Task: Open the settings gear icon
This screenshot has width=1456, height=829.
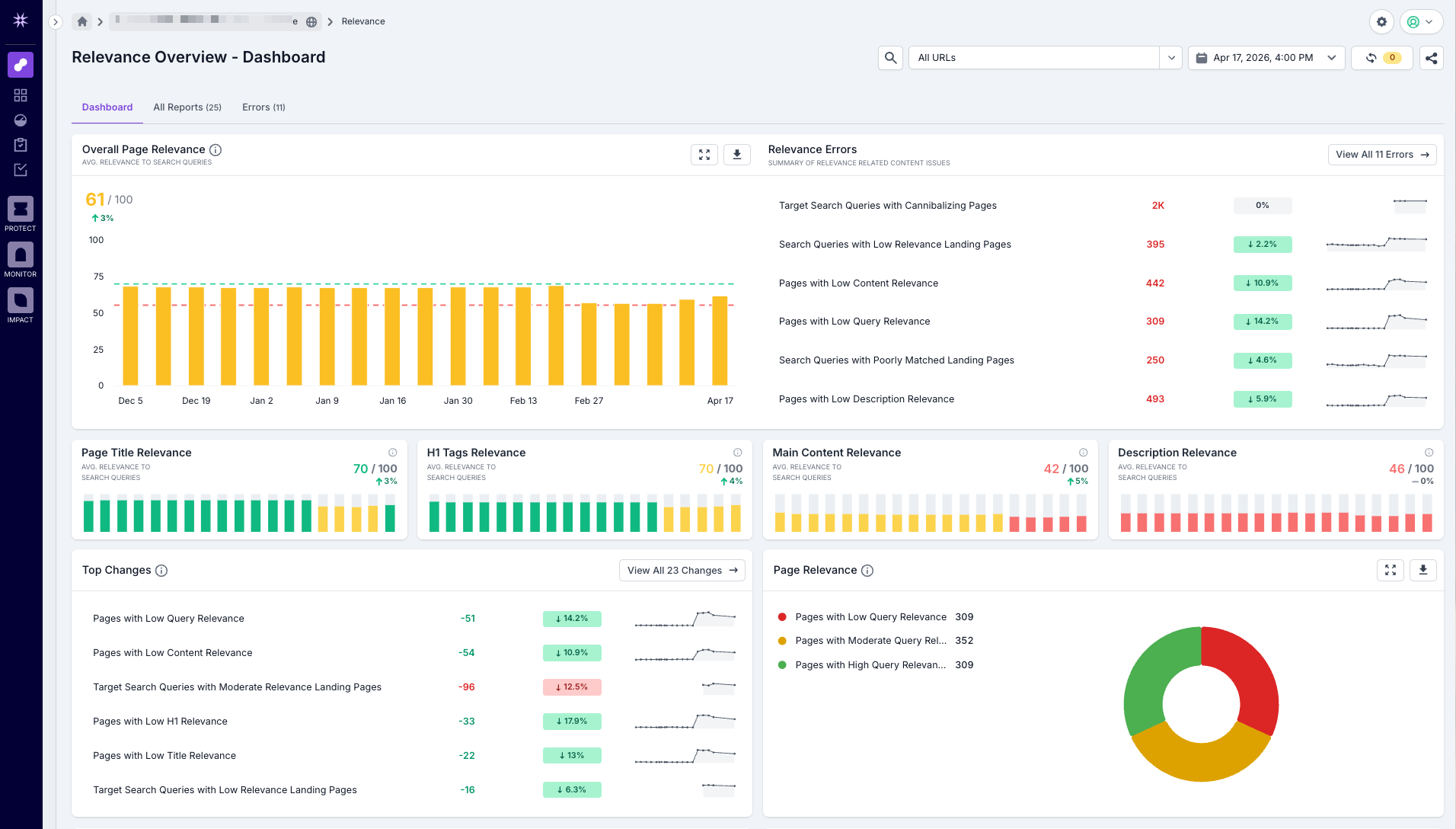Action: click(x=1381, y=22)
